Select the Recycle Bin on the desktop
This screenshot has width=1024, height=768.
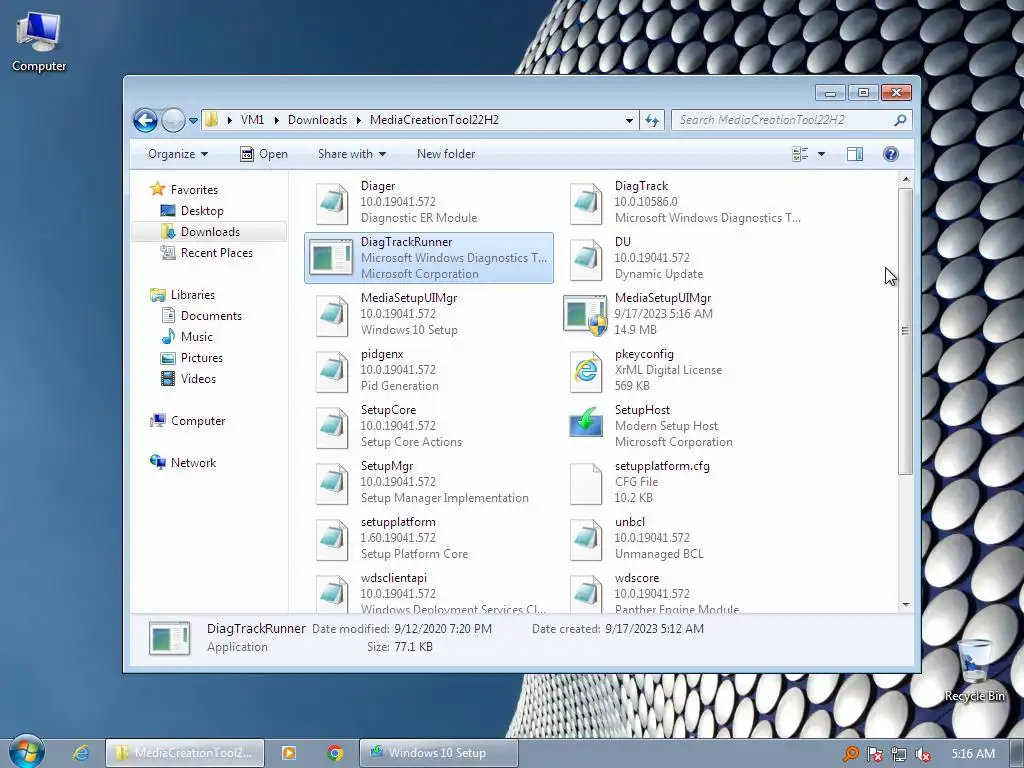(x=974, y=671)
